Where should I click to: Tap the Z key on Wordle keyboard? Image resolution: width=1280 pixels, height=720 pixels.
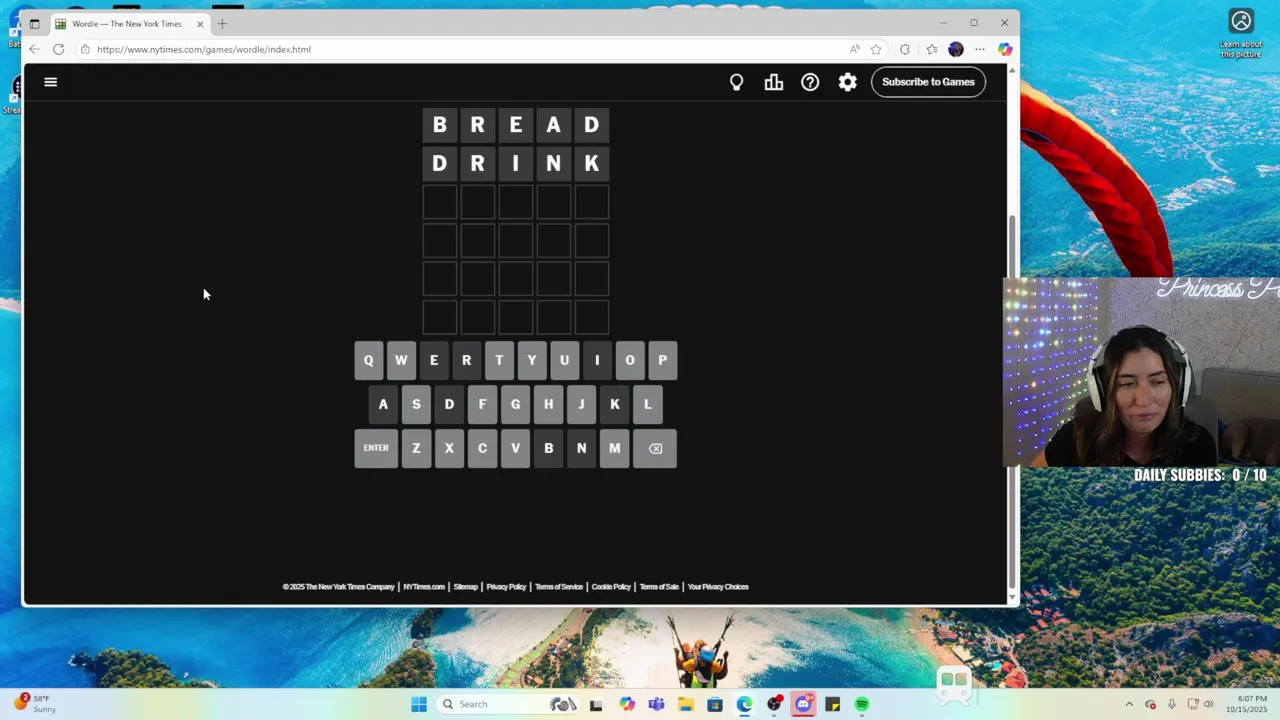click(416, 448)
